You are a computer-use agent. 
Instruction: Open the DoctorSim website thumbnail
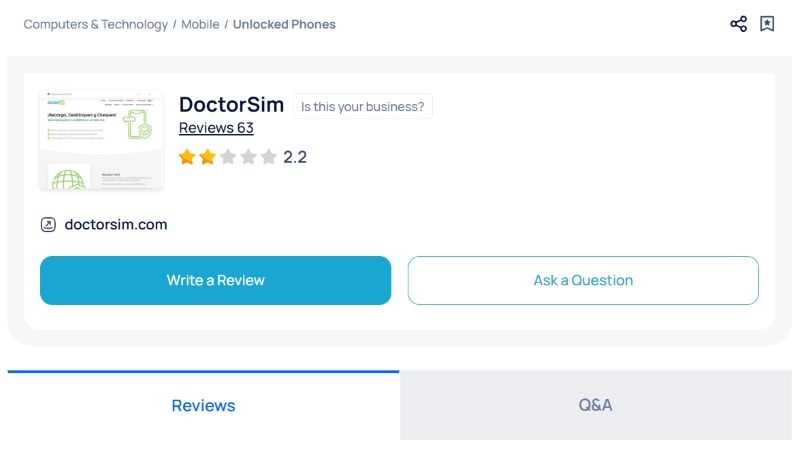pos(101,140)
